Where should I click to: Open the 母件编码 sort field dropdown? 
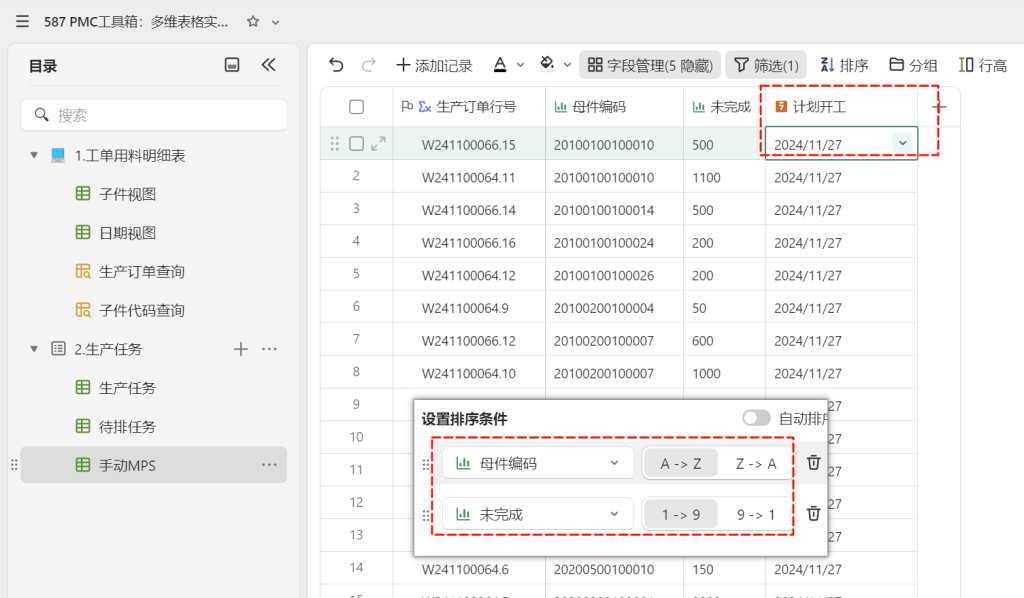point(537,463)
